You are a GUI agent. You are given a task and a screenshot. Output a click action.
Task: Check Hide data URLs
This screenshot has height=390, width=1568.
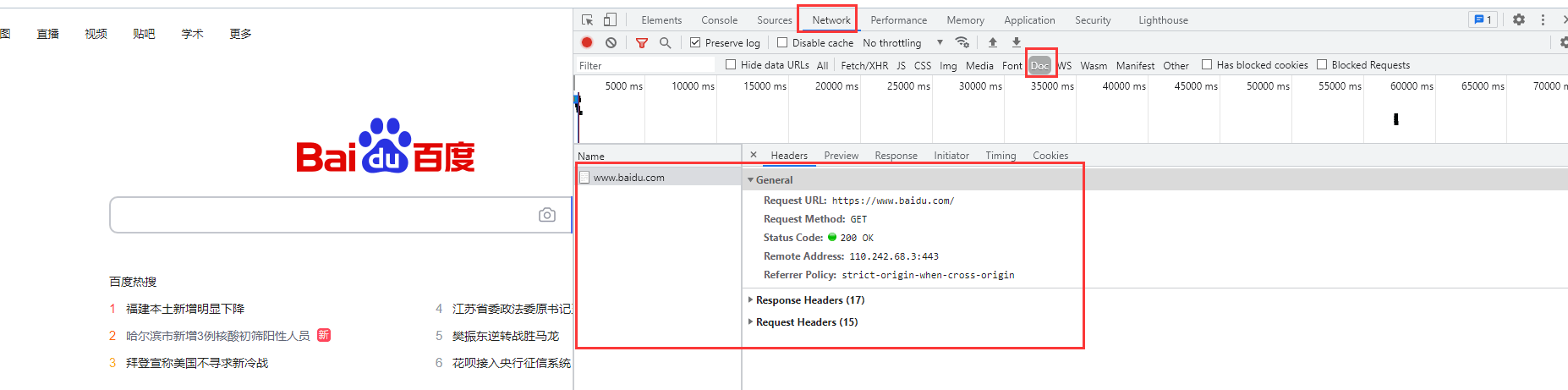731,64
